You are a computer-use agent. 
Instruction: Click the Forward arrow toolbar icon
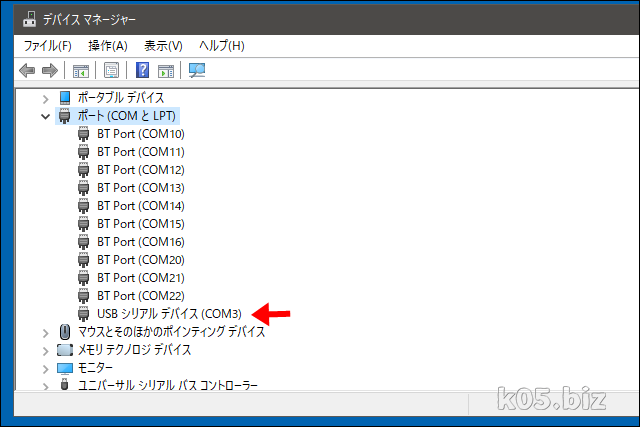pos(50,71)
